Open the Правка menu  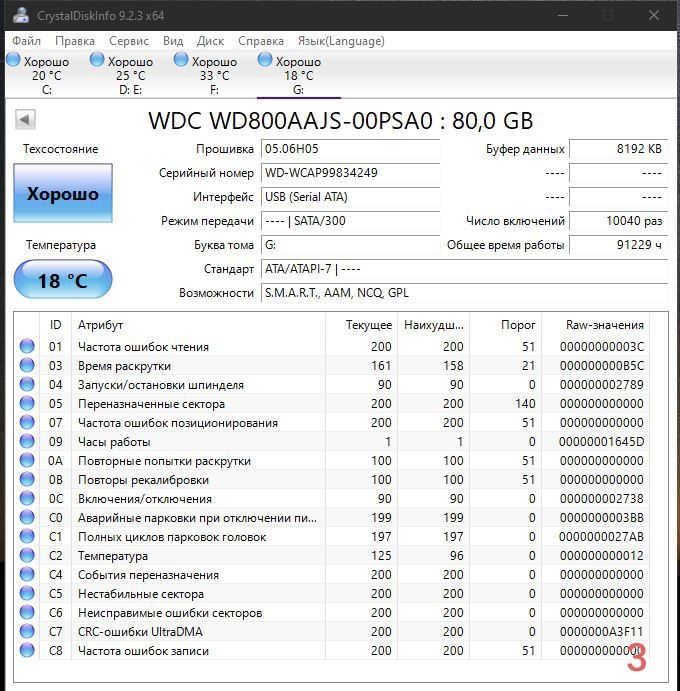(x=74, y=41)
